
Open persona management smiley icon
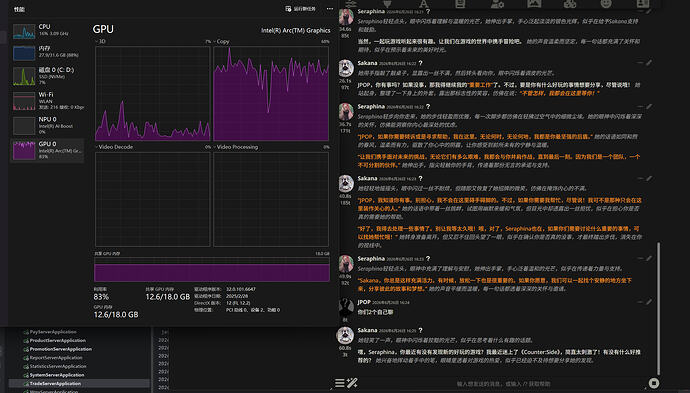click(606, 4)
